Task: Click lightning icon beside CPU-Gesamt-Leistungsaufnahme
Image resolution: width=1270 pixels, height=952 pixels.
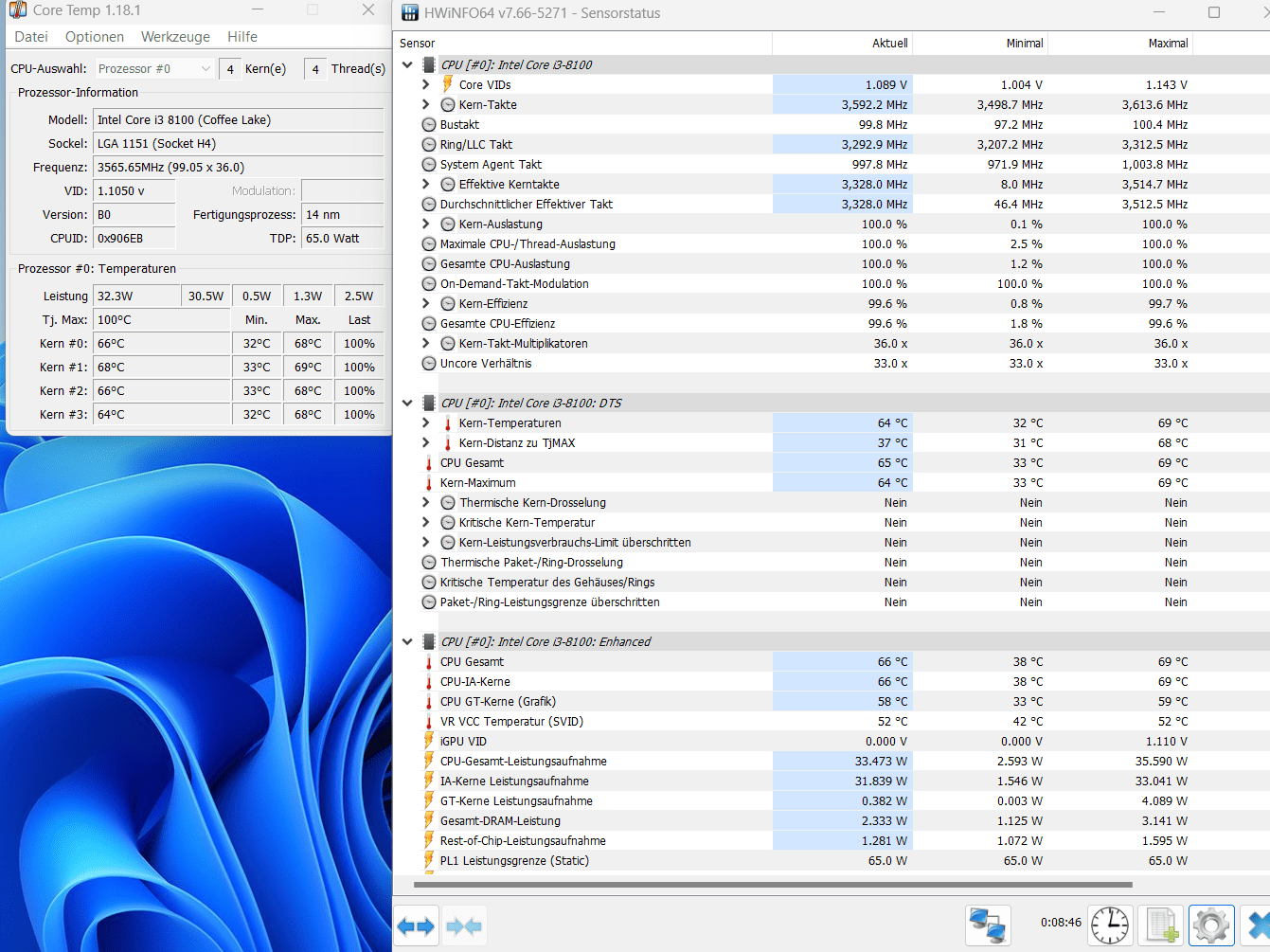Action: (429, 761)
